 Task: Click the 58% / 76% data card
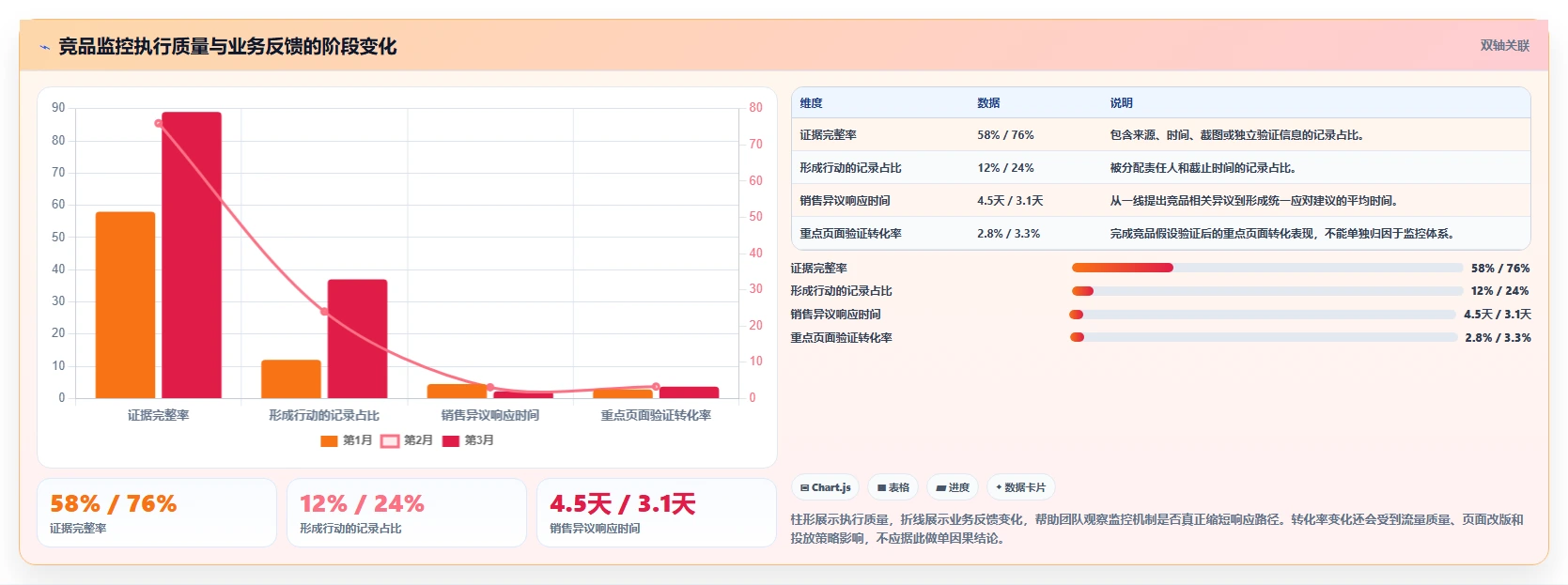pos(157,513)
